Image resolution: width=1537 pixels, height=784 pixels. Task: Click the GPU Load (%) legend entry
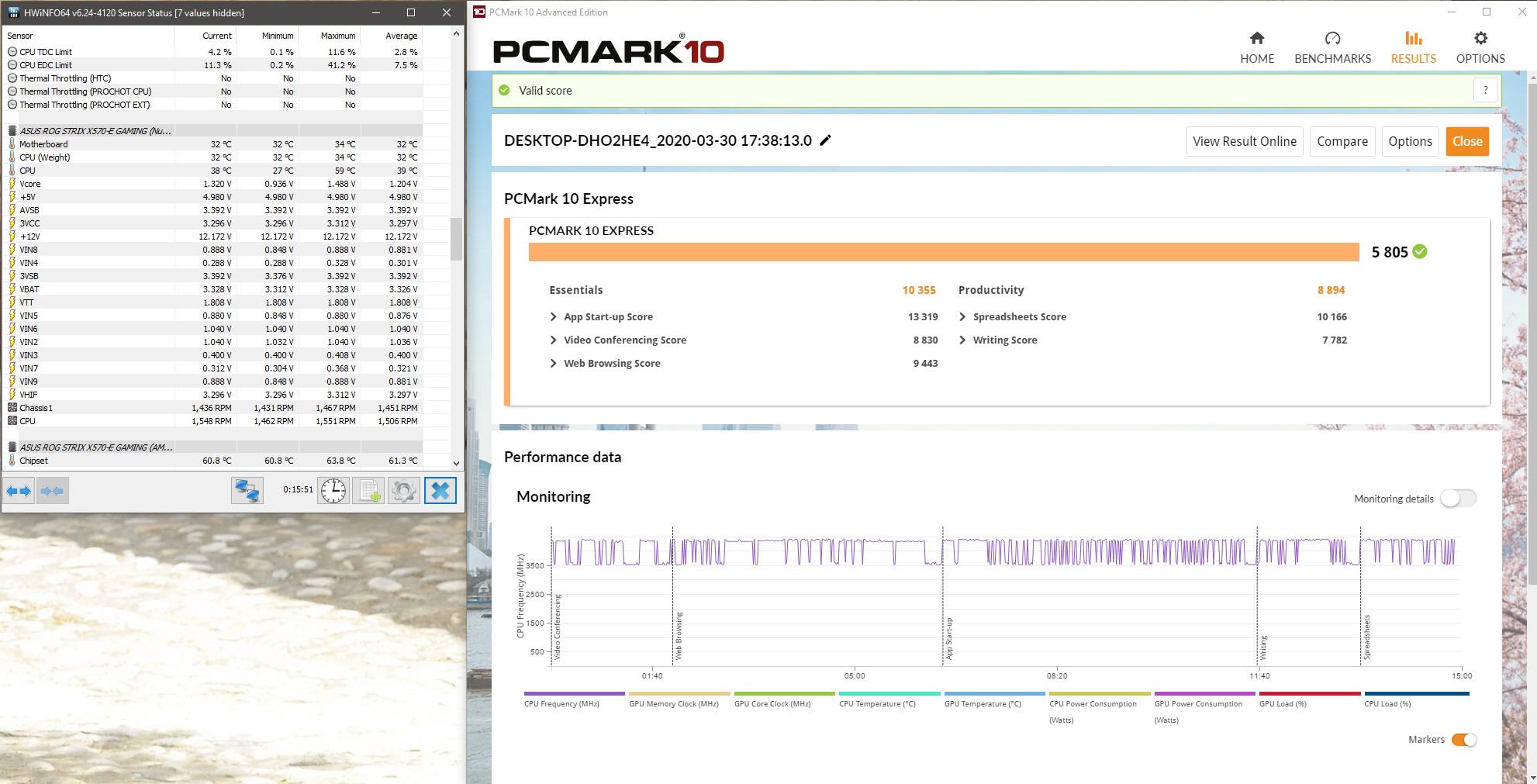tap(1283, 704)
